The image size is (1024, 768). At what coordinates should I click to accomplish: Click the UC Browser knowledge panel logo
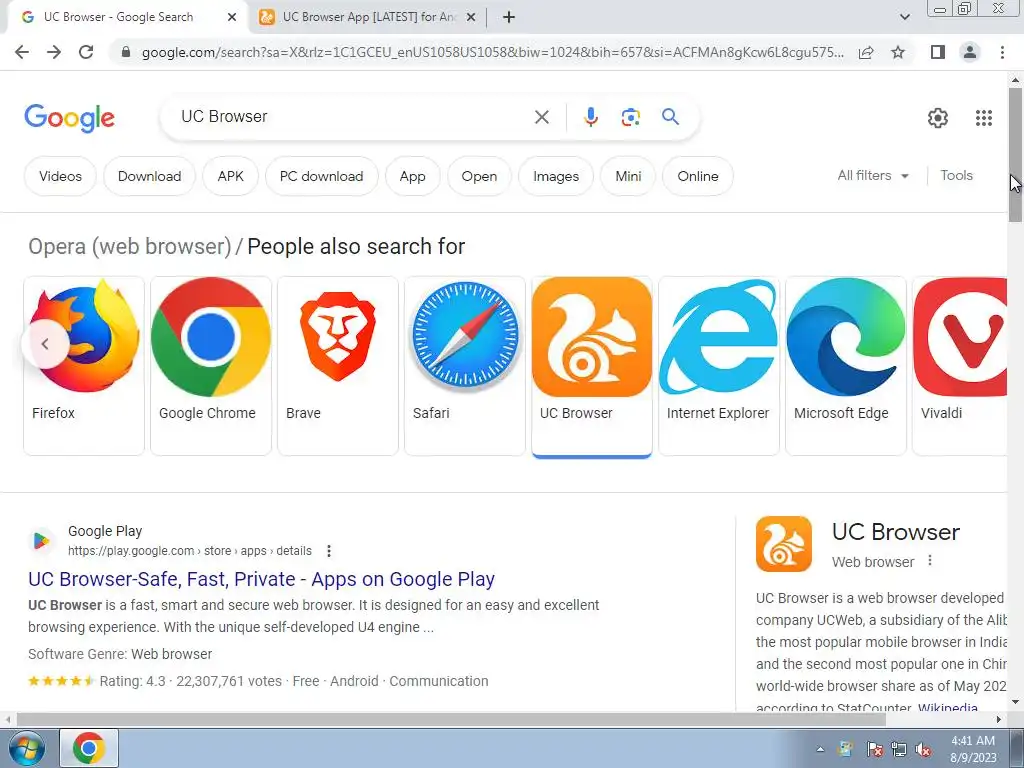784,544
